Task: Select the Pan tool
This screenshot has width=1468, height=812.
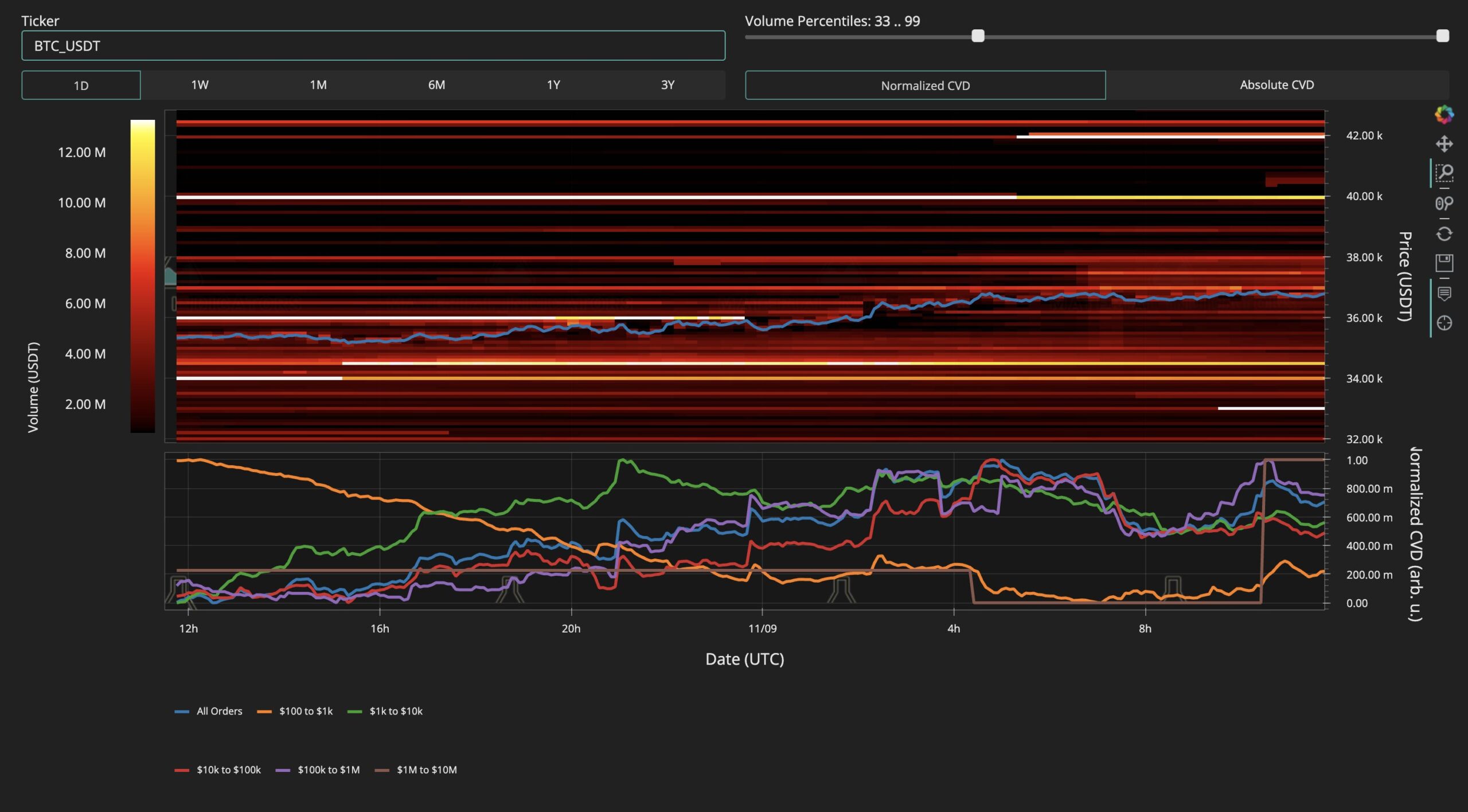Action: pos(1444,143)
